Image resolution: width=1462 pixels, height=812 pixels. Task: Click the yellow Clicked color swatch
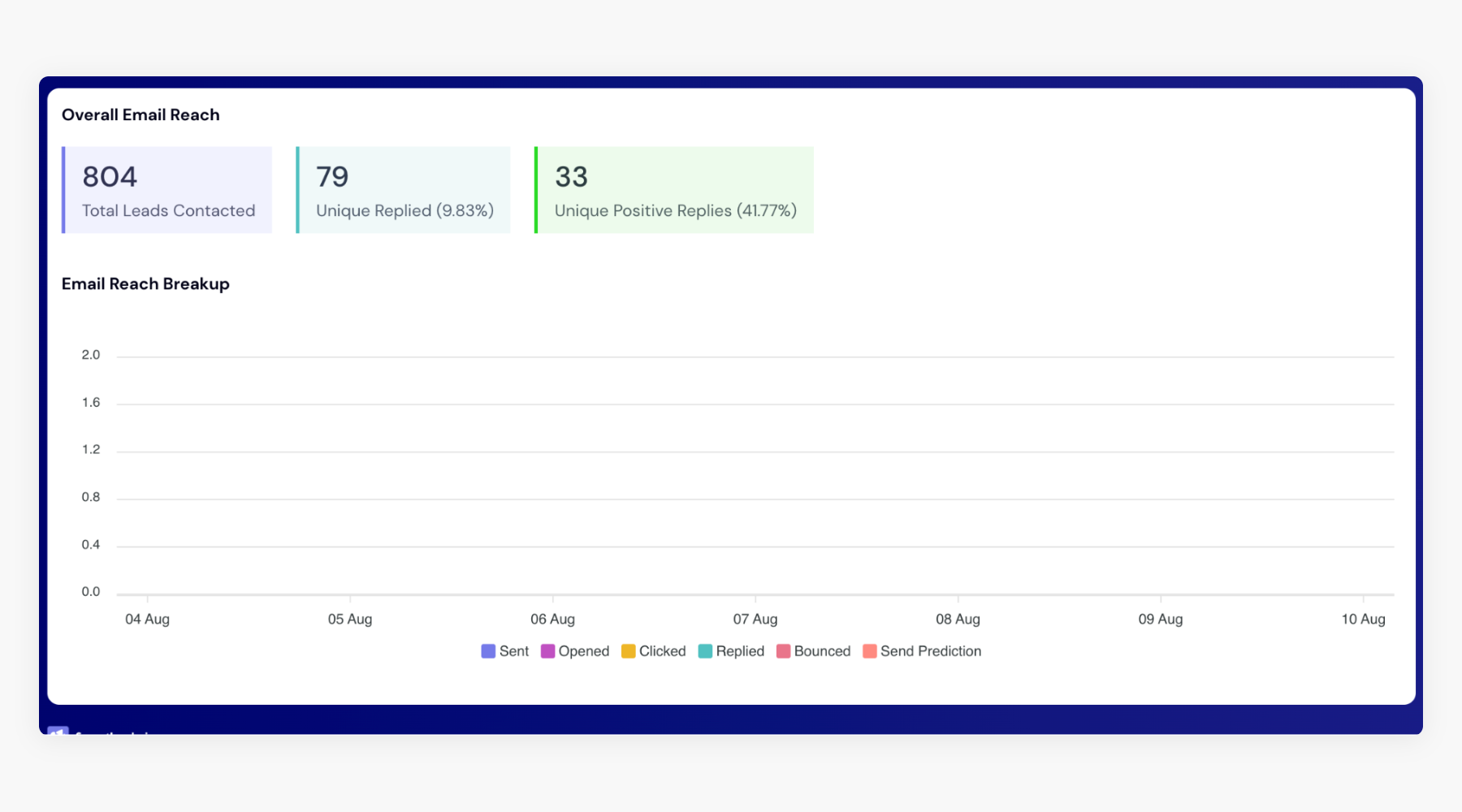pyautogui.click(x=629, y=651)
